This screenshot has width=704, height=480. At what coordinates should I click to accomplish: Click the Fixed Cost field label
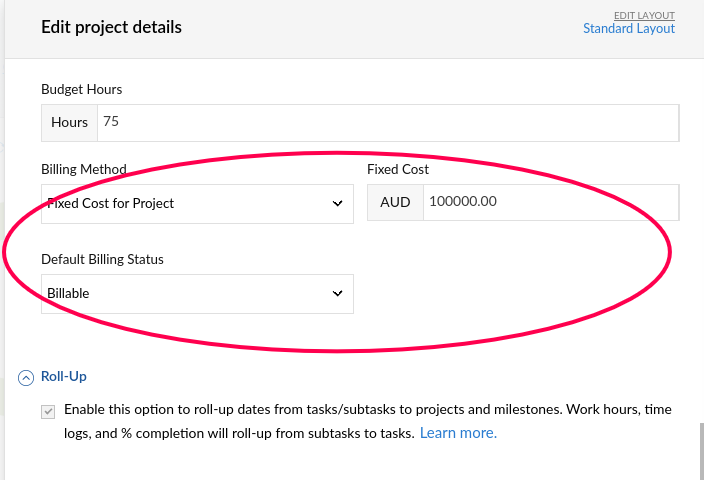(398, 169)
